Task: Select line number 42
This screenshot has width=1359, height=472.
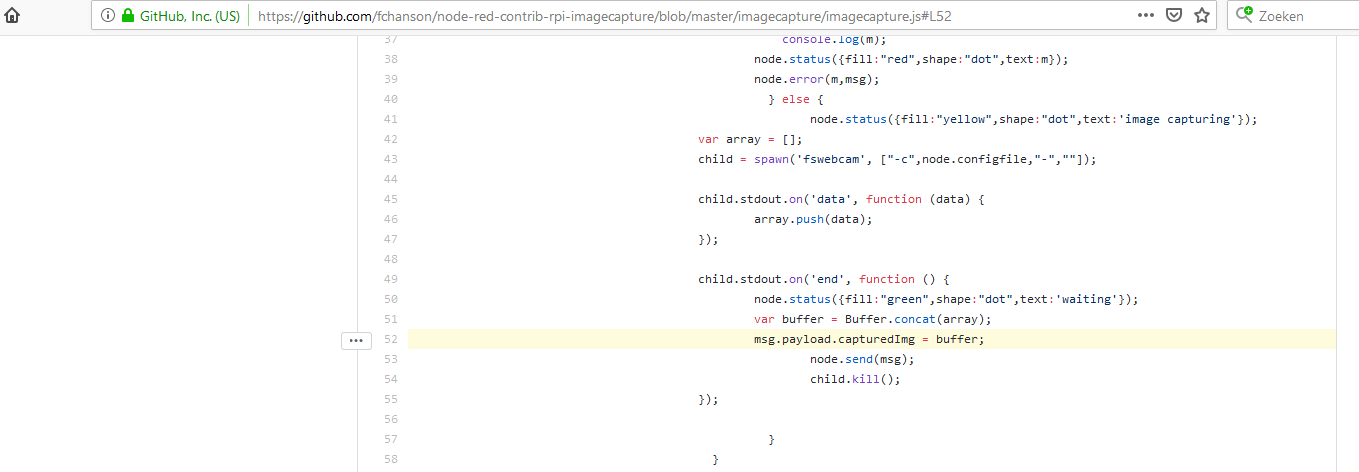Action: pos(390,139)
